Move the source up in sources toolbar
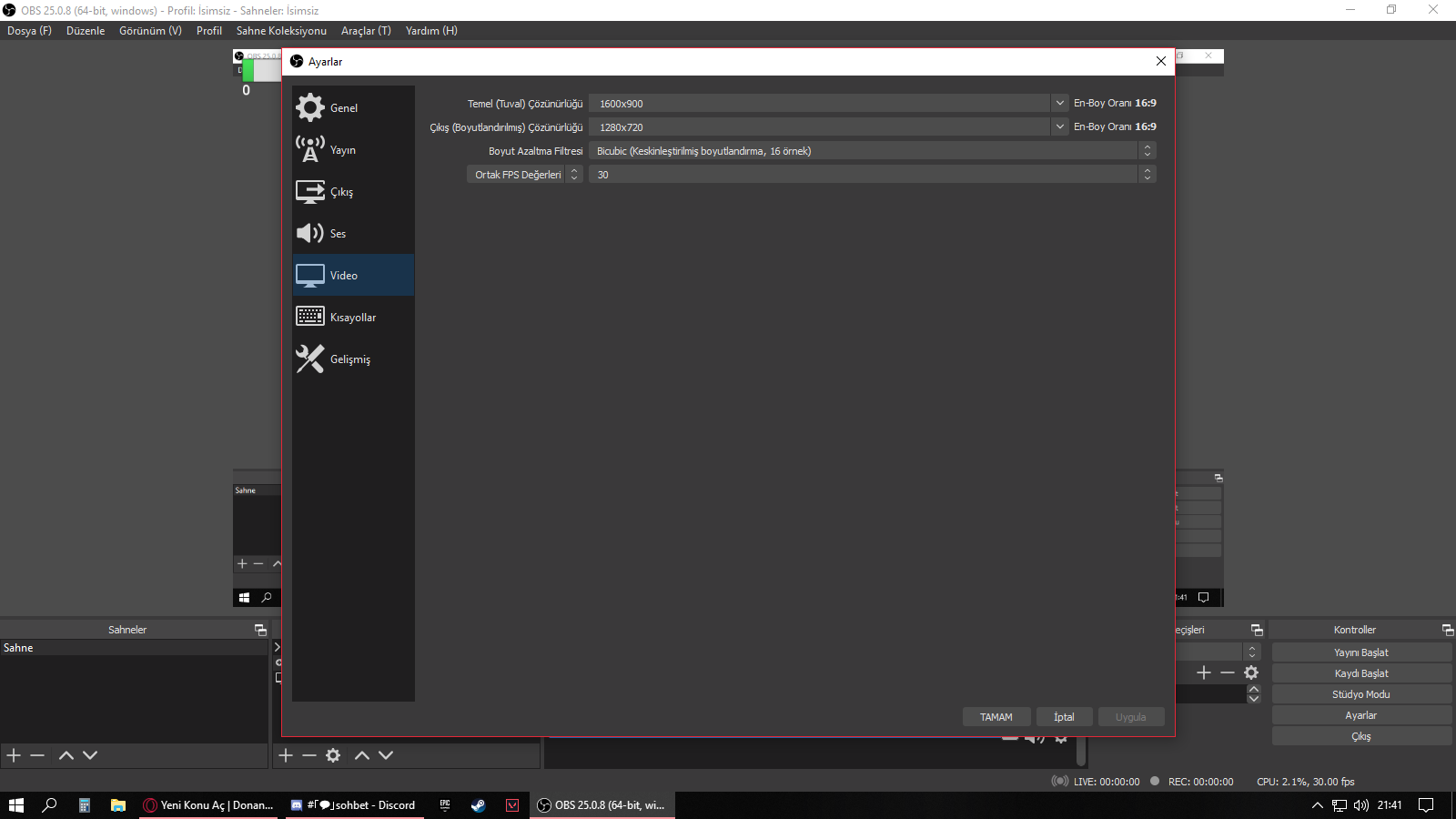This screenshot has width=1456, height=819. [x=362, y=755]
